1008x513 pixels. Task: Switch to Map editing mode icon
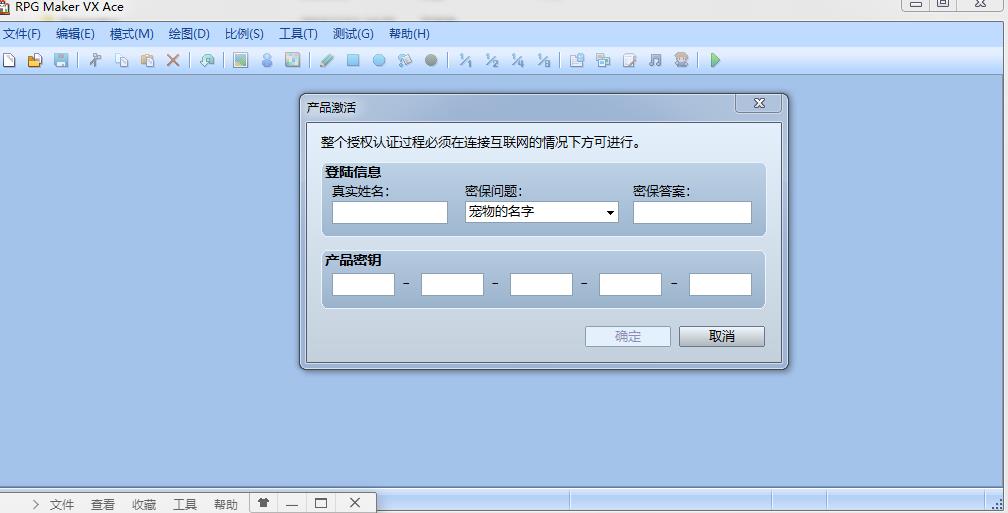tap(240, 60)
